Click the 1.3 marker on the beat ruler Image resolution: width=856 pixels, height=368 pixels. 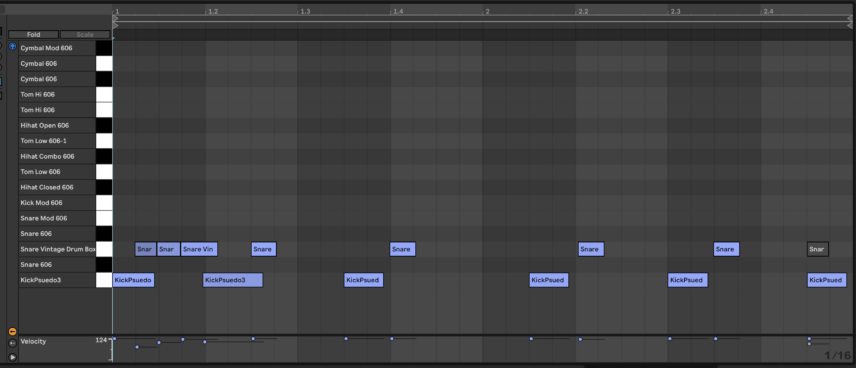tap(305, 11)
